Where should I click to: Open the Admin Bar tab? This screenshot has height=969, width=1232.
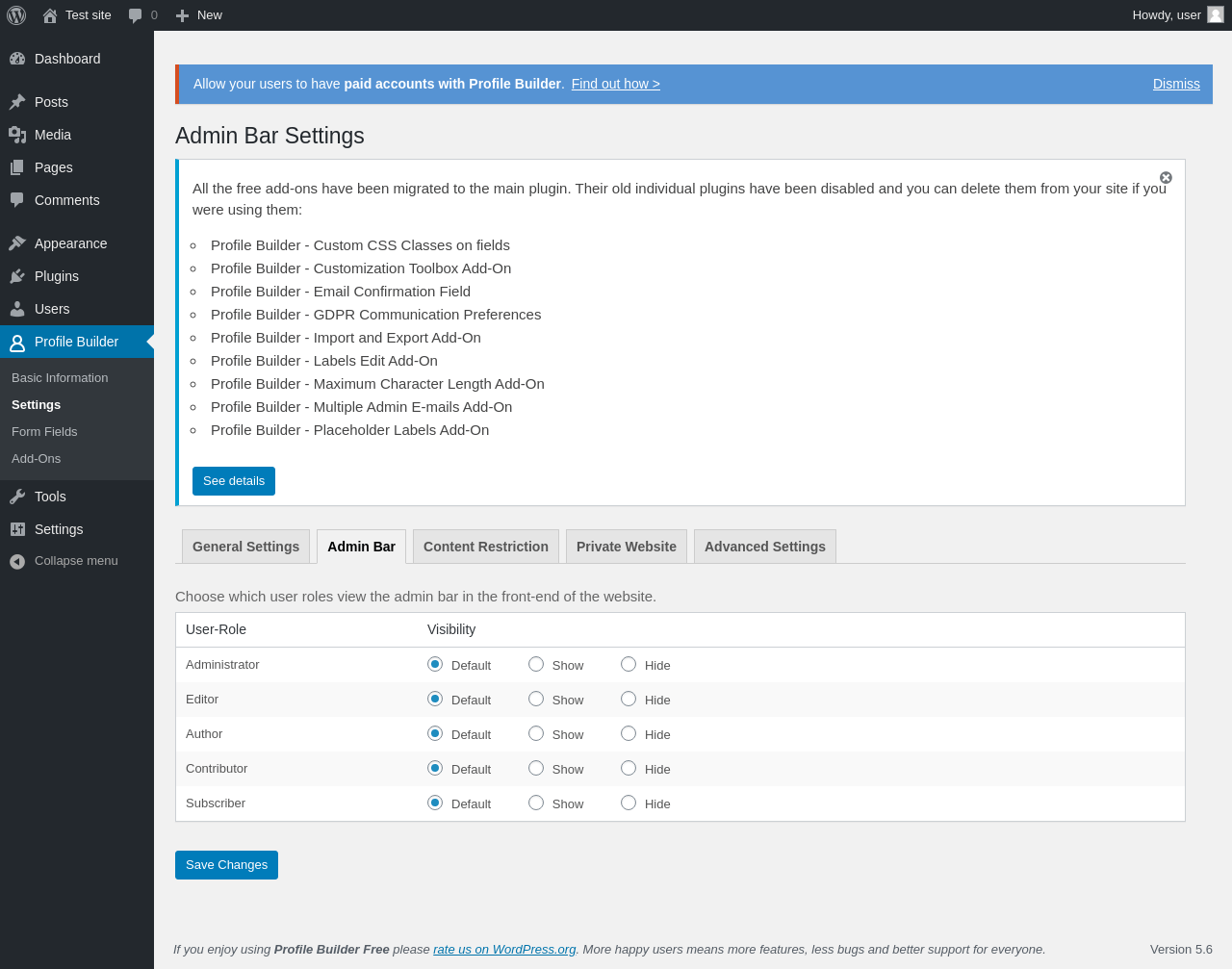361,547
